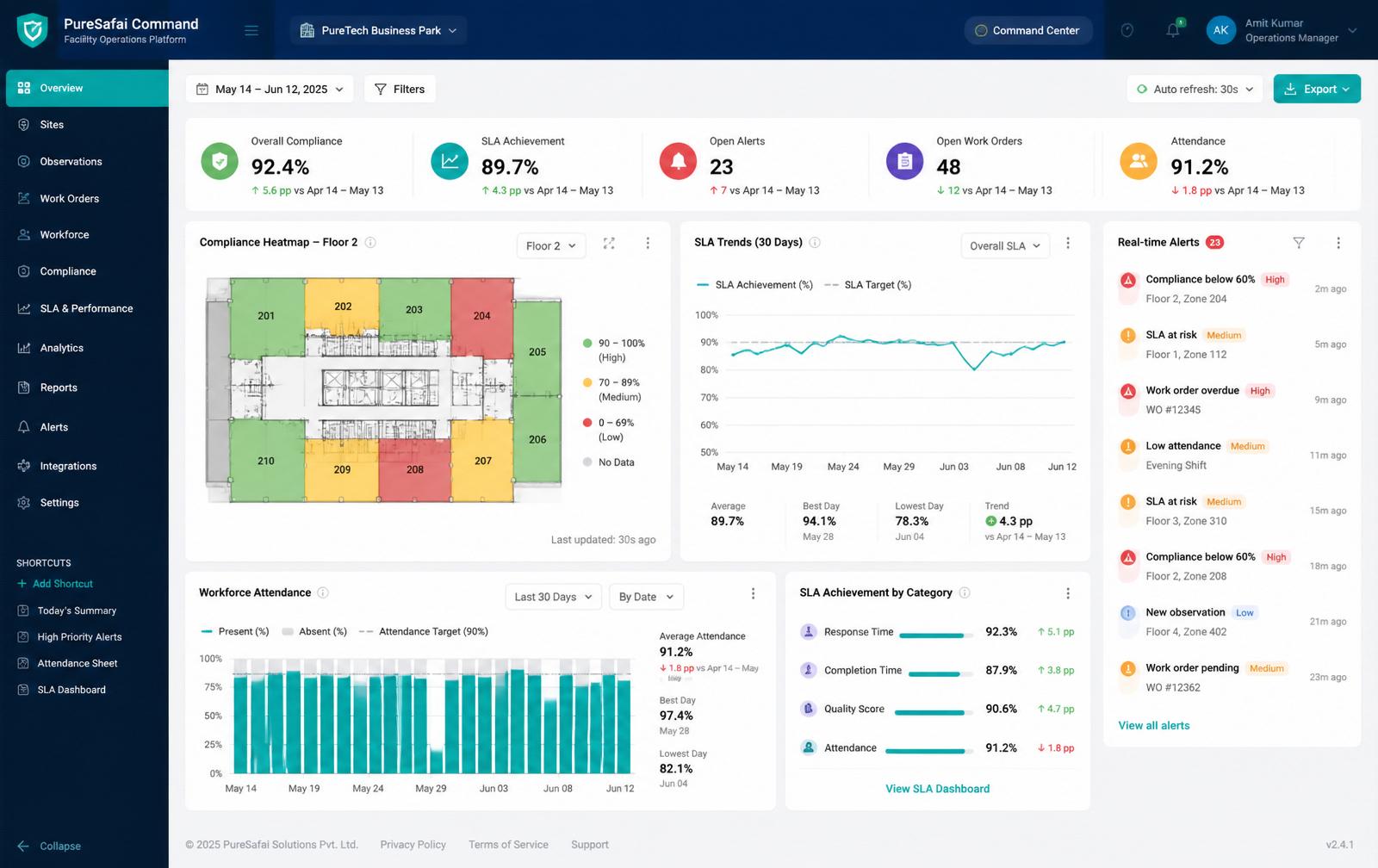Open Real-time Alerts more options menu
Viewport: 1378px width, 868px height.
(x=1338, y=243)
